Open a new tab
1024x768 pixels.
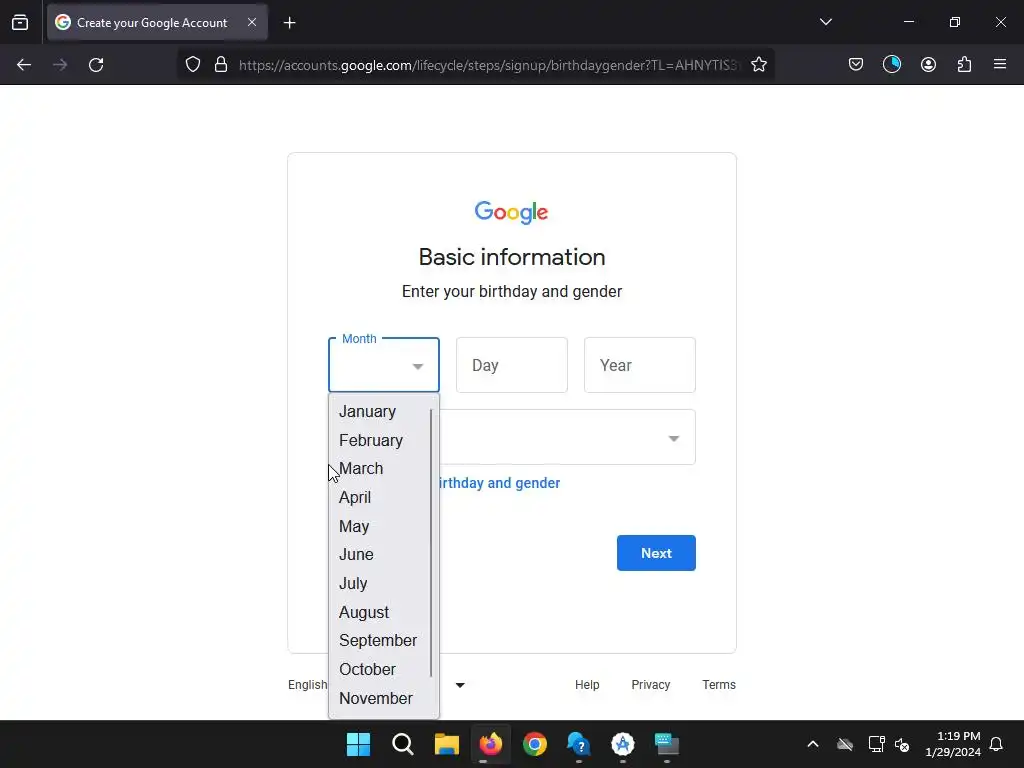289,23
